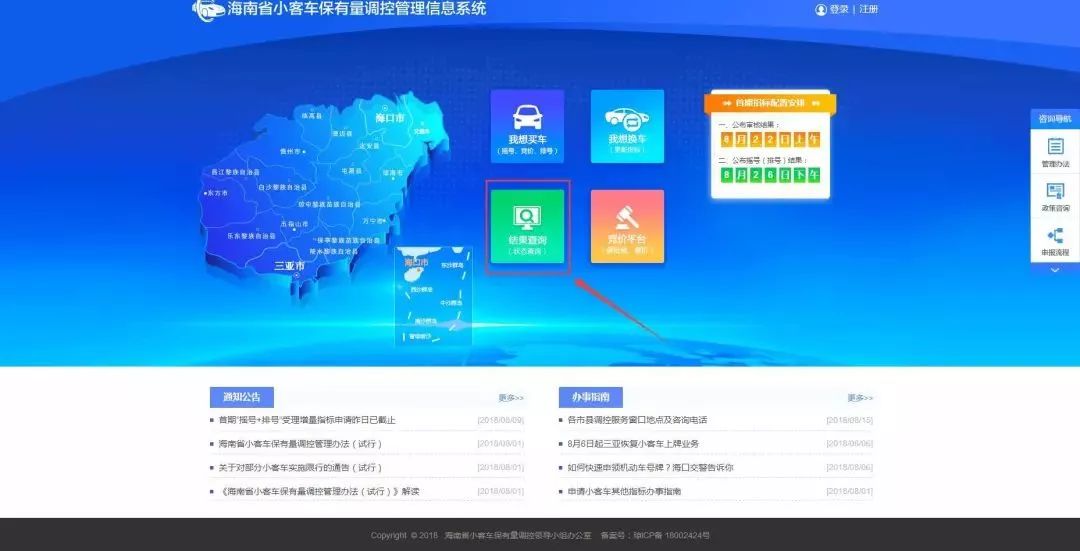This screenshot has height=551, width=1080.
Task: Open 更多>> beside 办事指南
Action: (860, 398)
